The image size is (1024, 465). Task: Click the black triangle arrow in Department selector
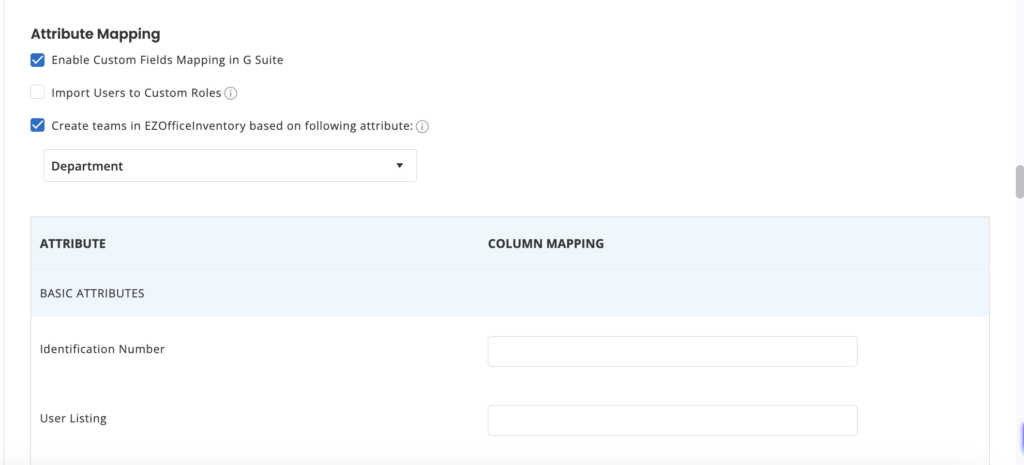(x=400, y=166)
